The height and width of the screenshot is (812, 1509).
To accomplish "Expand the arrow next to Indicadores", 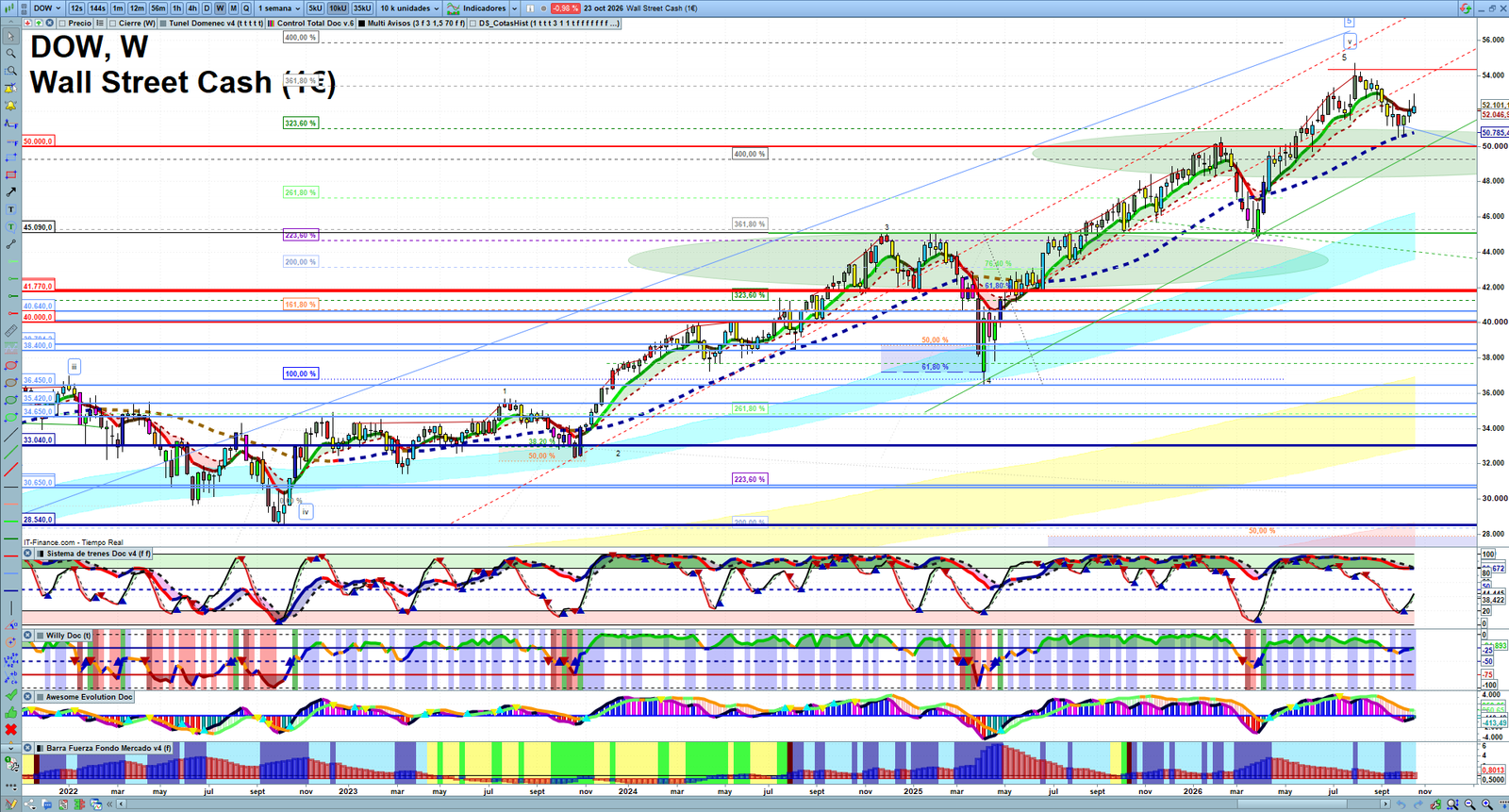I will pos(514,8).
